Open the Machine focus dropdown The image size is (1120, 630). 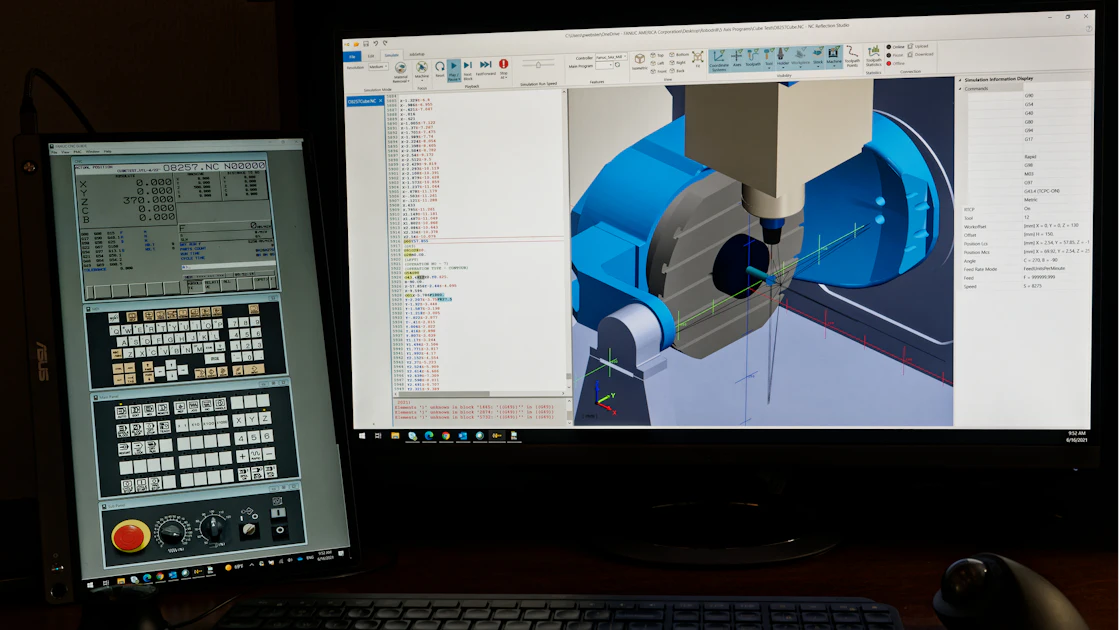421,69
